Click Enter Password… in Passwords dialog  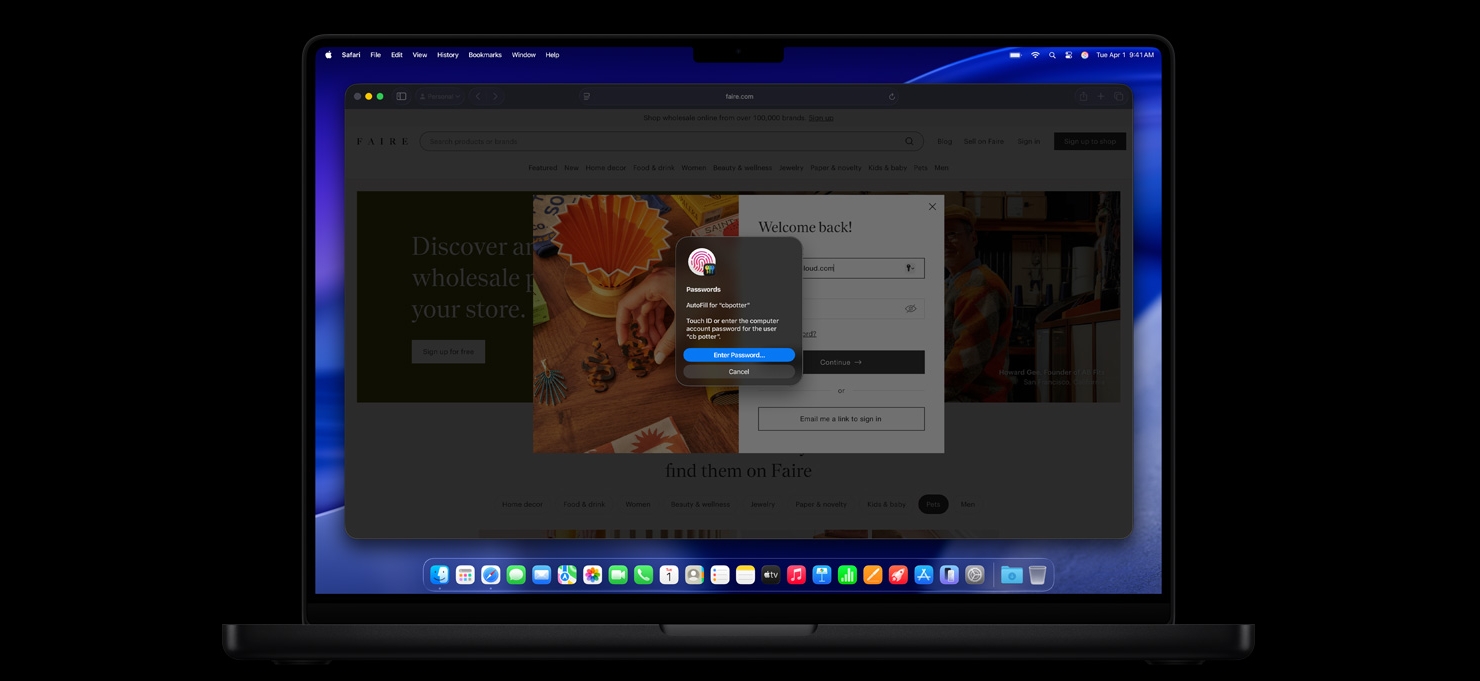739,355
